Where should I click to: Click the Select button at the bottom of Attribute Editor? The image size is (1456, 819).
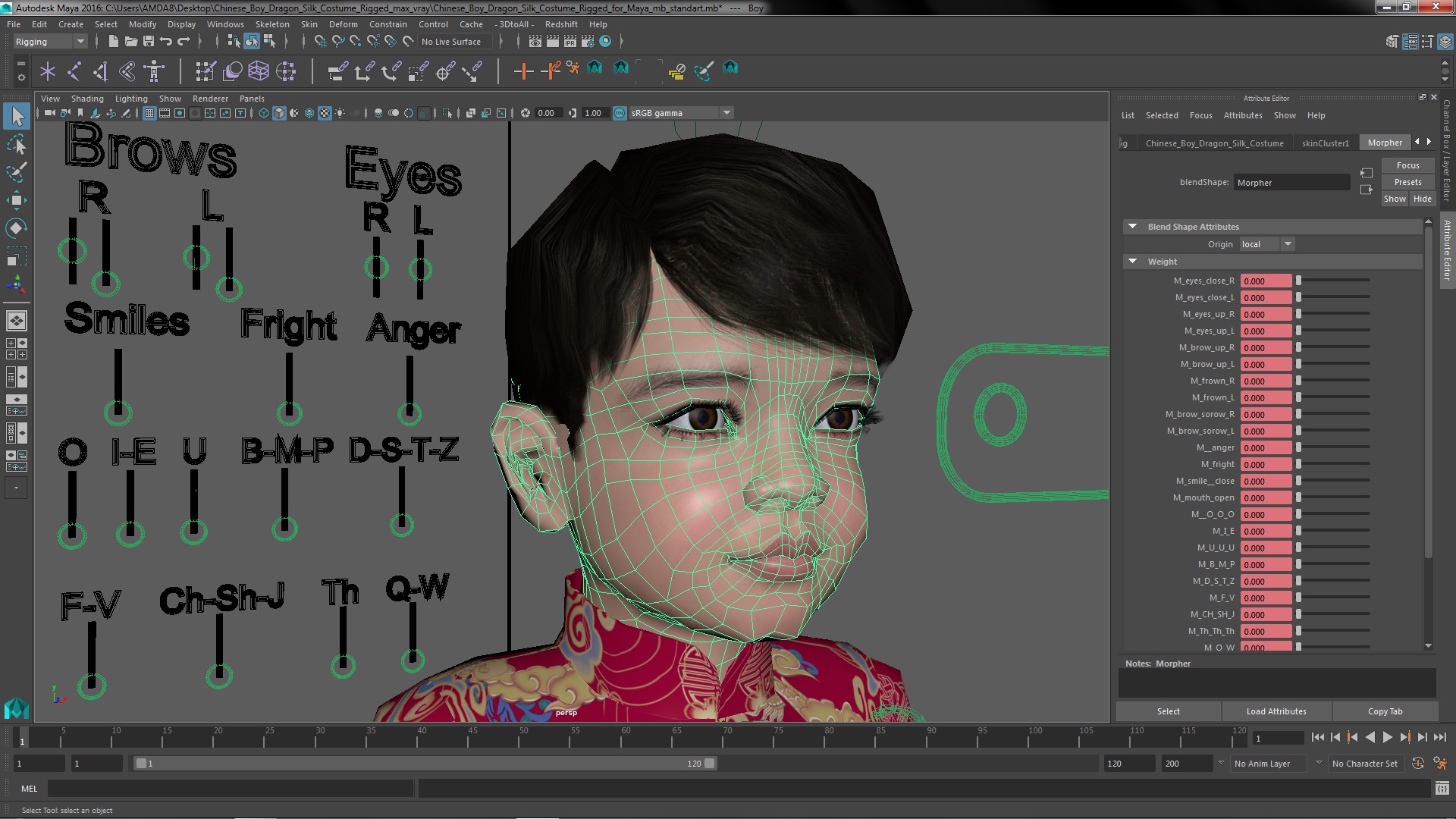pos(1168,711)
